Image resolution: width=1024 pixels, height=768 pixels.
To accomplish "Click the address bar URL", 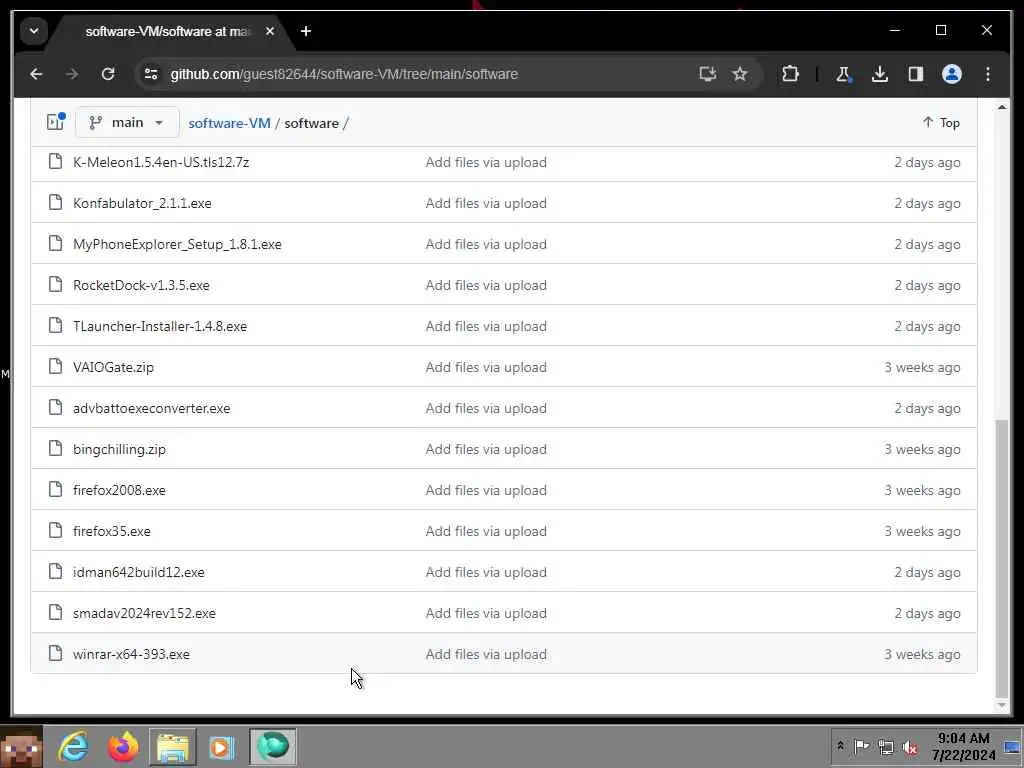I will click(344, 74).
